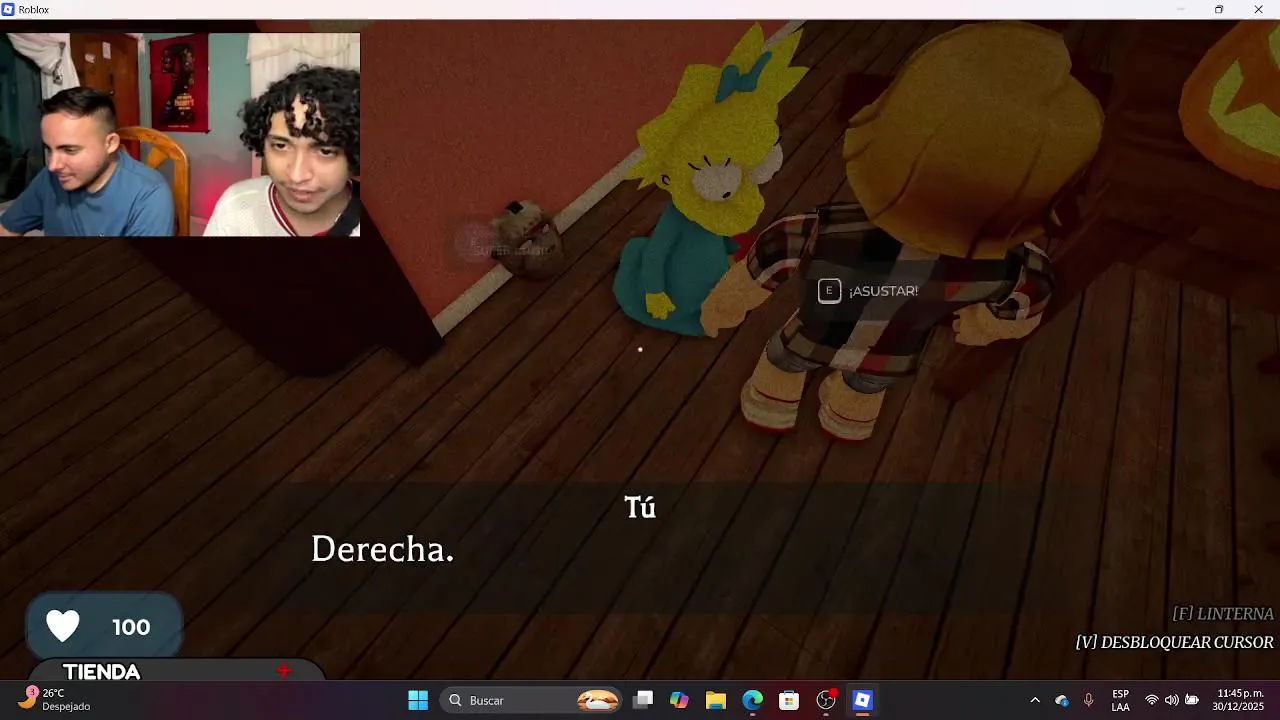This screenshot has width=1280, height=720.
Task: Close the Roblox window
Action: coord(1259,9)
